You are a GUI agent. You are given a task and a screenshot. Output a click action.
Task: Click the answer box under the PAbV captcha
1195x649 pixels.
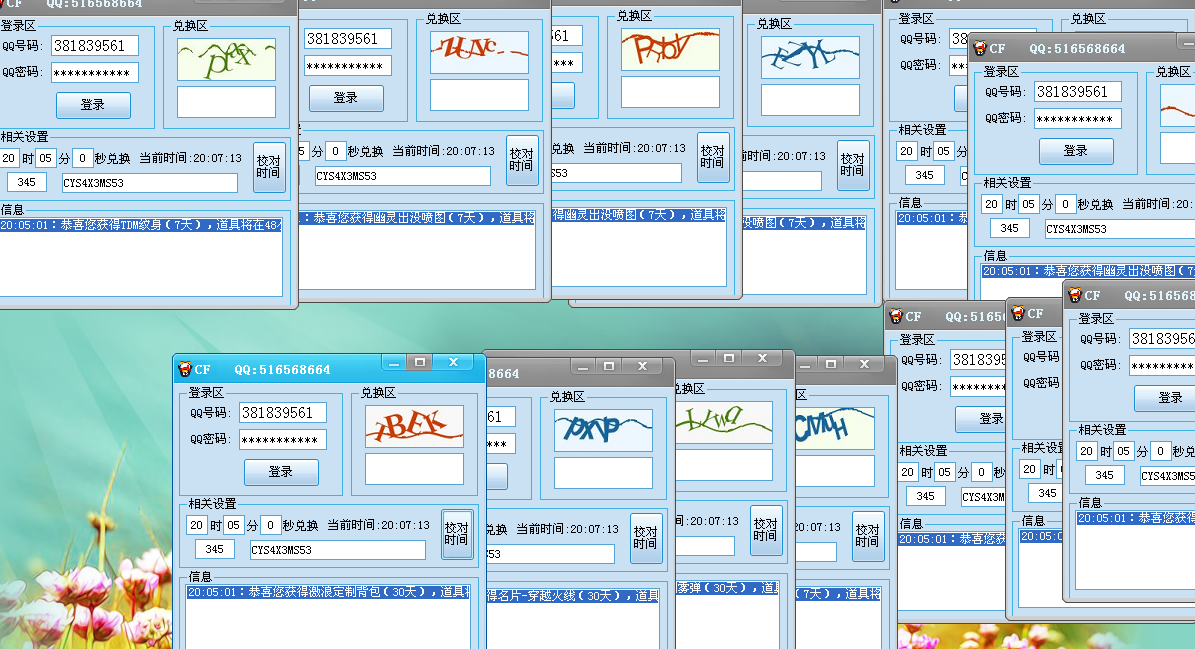671,92
